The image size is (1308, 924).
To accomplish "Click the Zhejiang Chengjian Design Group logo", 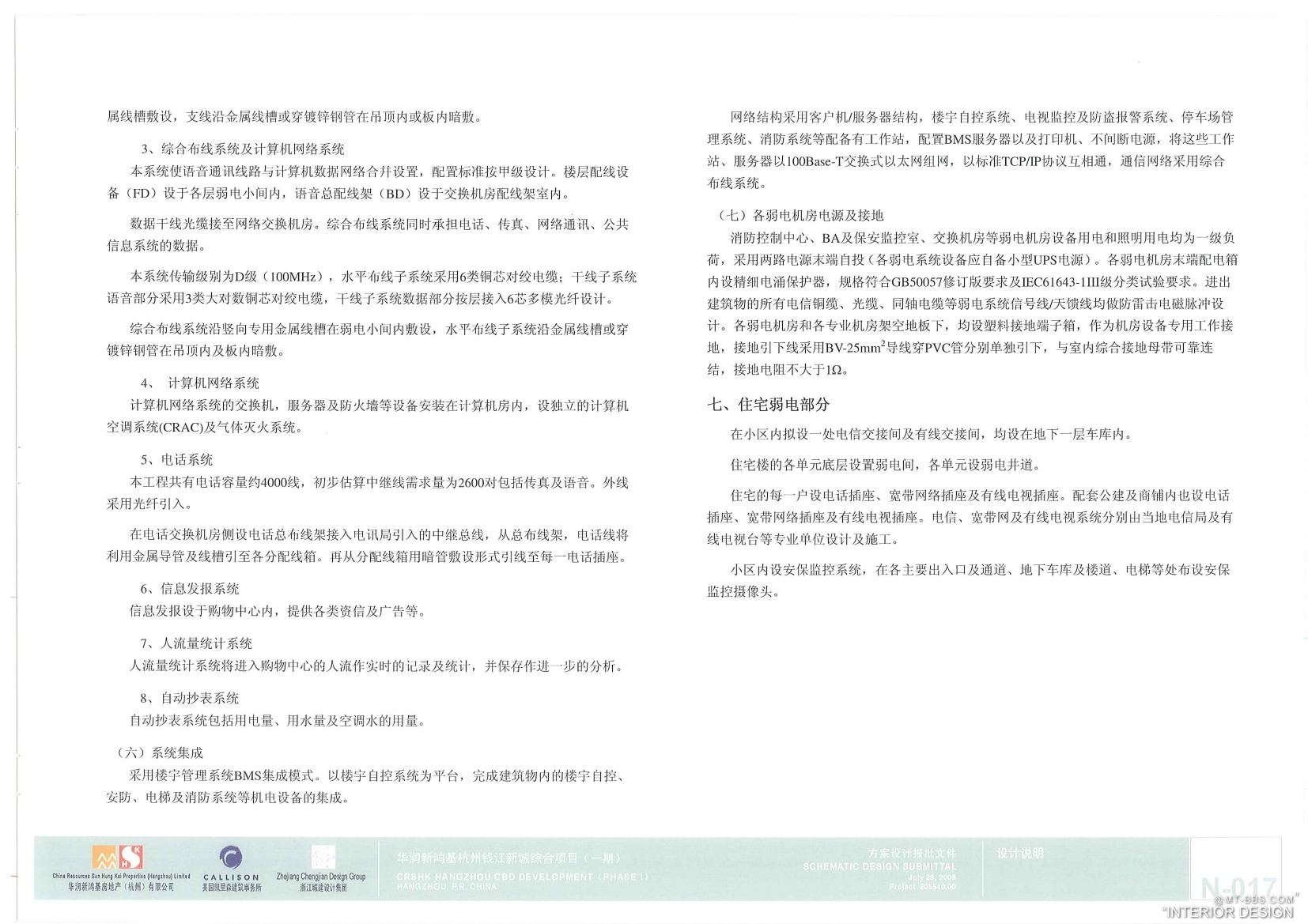I will point(323,858).
